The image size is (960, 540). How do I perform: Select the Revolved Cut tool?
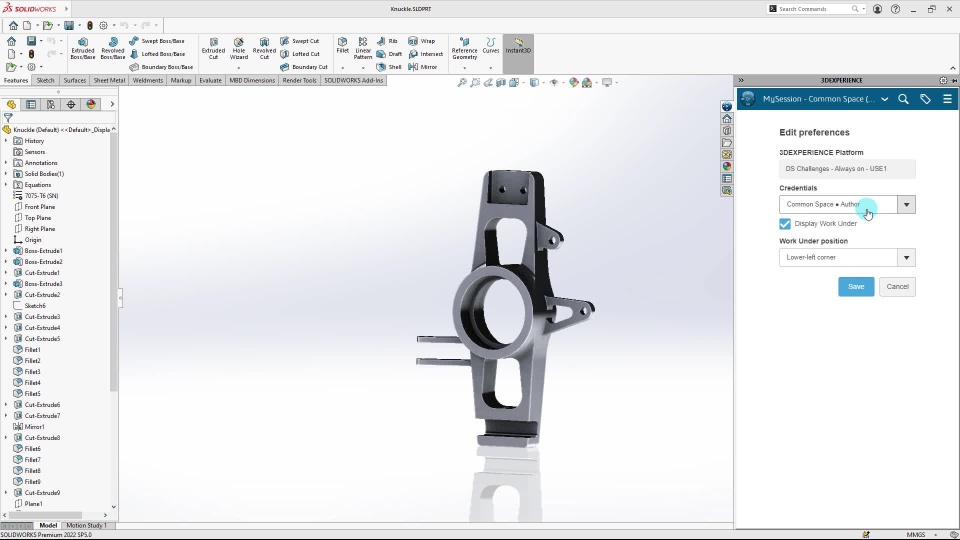[x=264, y=48]
